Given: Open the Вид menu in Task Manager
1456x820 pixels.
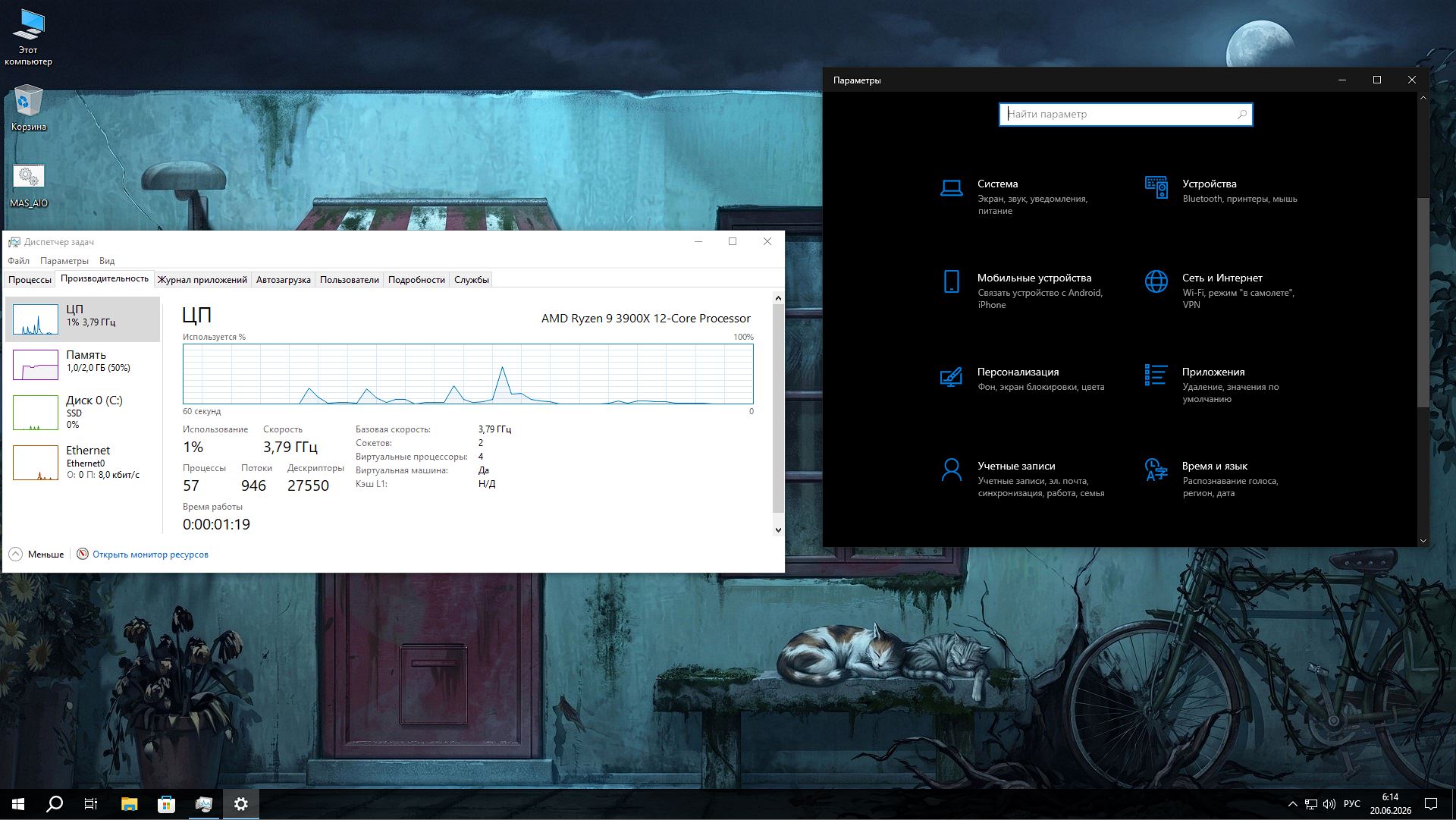Looking at the screenshot, I should coord(107,261).
